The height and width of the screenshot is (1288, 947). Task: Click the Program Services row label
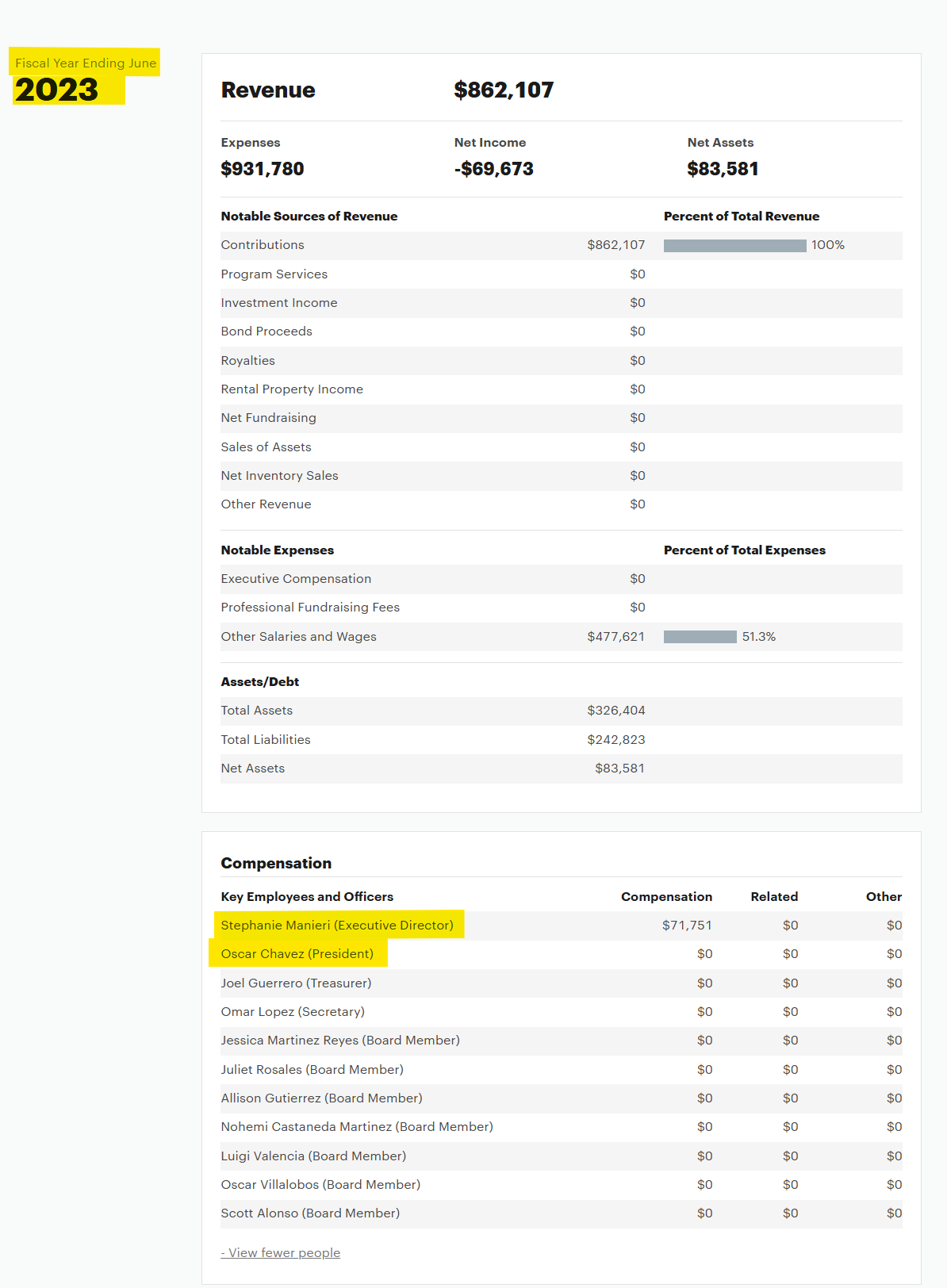274,274
